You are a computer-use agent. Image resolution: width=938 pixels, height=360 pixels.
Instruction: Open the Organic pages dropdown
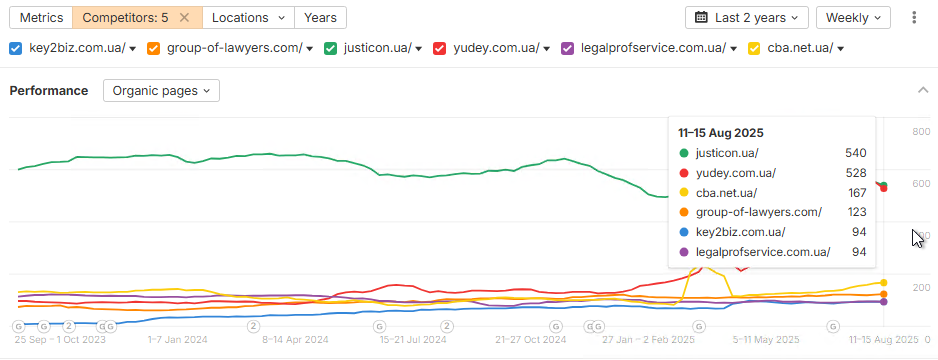click(162, 91)
